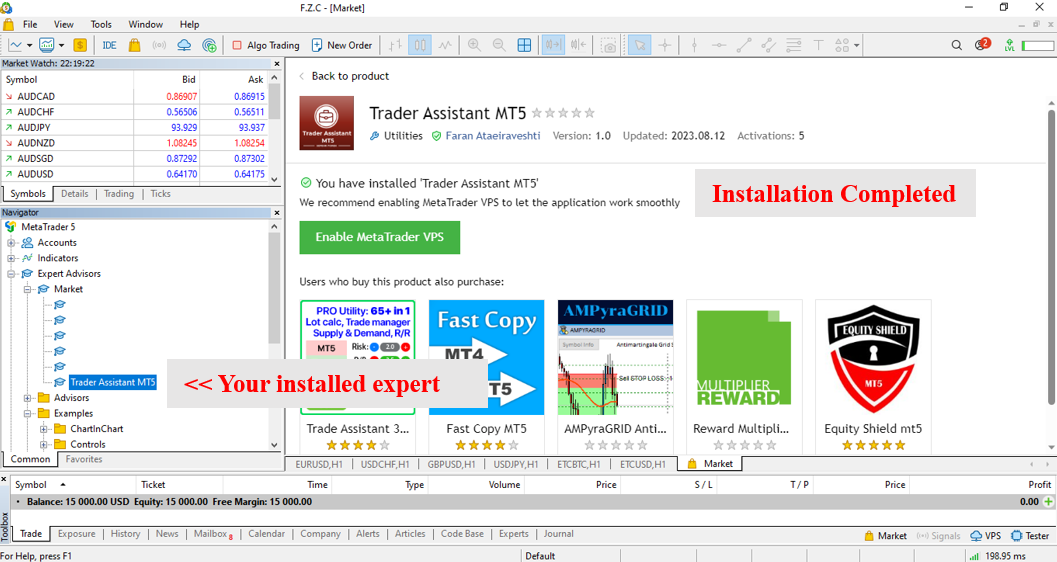Click the green LVL indicator icon
The width and height of the screenshot is (1057, 562).
(1009, 45)
